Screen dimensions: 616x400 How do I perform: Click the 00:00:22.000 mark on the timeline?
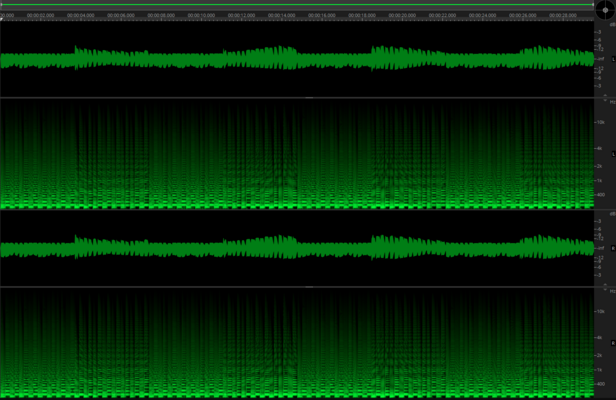tap(442, 15)
